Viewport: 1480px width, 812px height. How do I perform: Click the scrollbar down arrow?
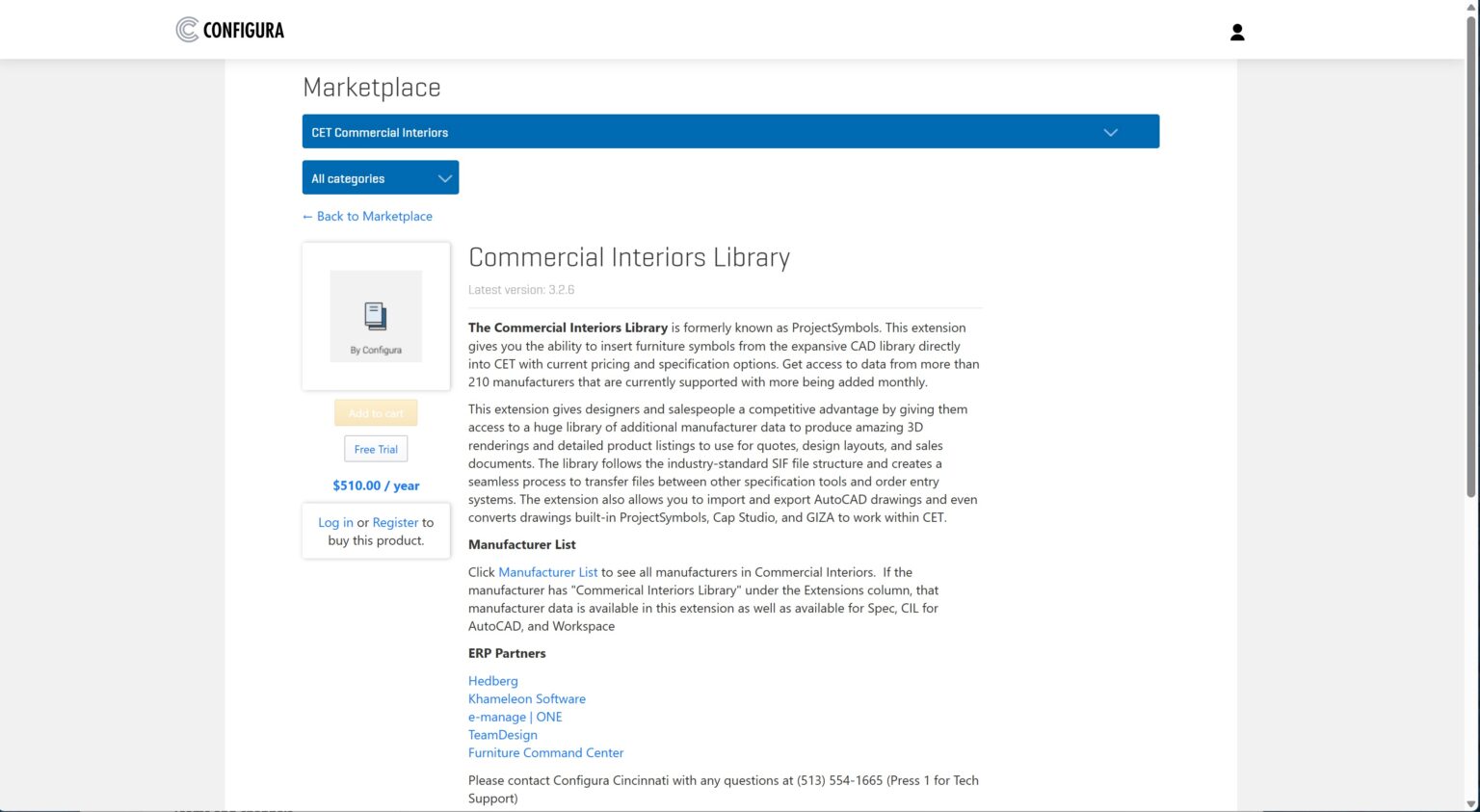(1471, 804)
